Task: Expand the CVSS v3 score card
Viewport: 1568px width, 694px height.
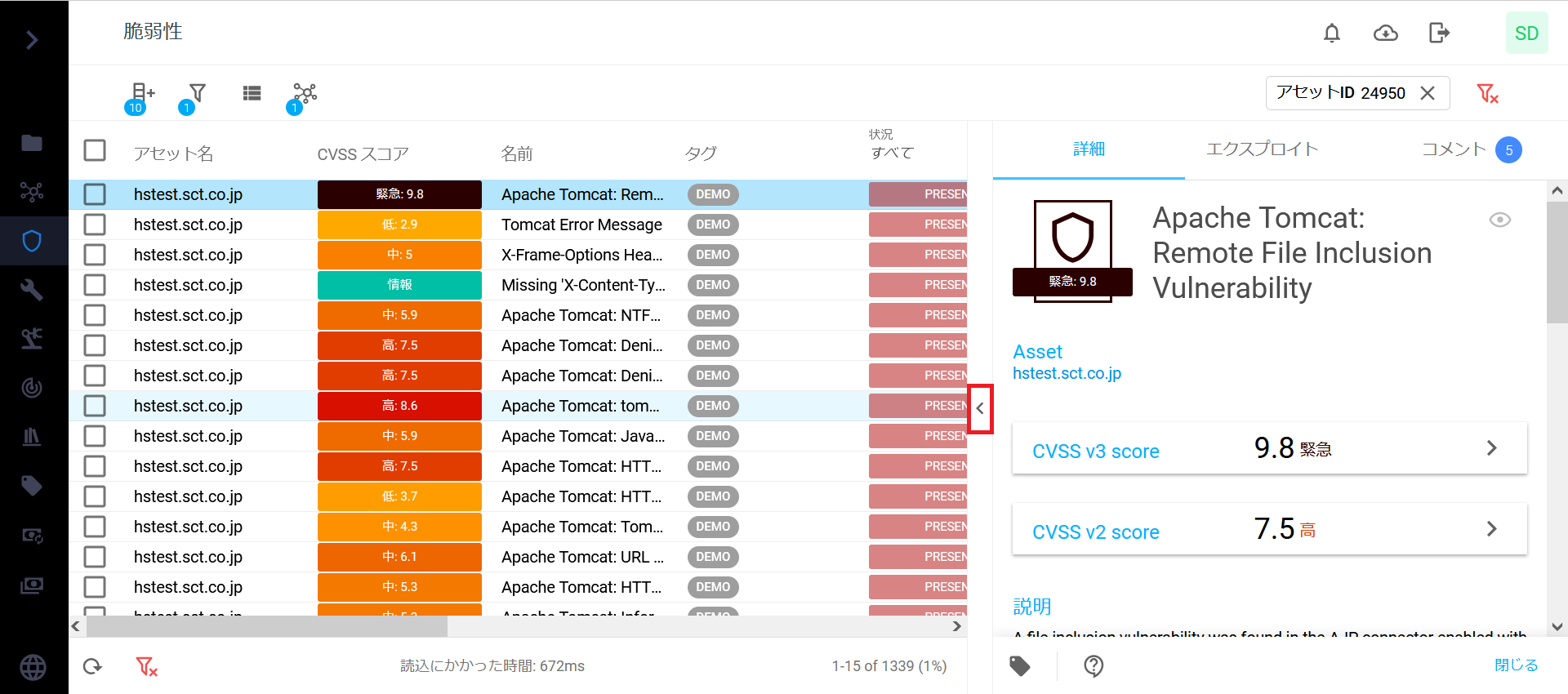Action: coord(1269,448)
